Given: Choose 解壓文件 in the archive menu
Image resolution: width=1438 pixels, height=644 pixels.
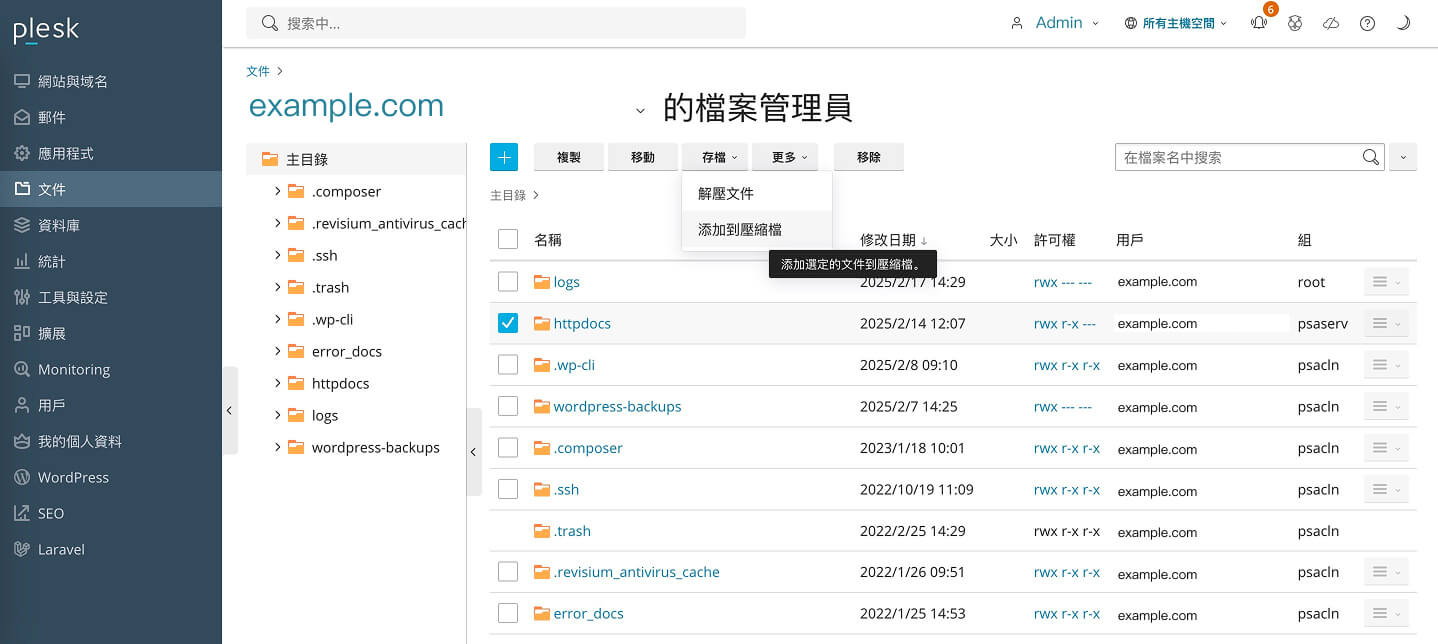Looking at the screenshot, I should click(726, 193).
